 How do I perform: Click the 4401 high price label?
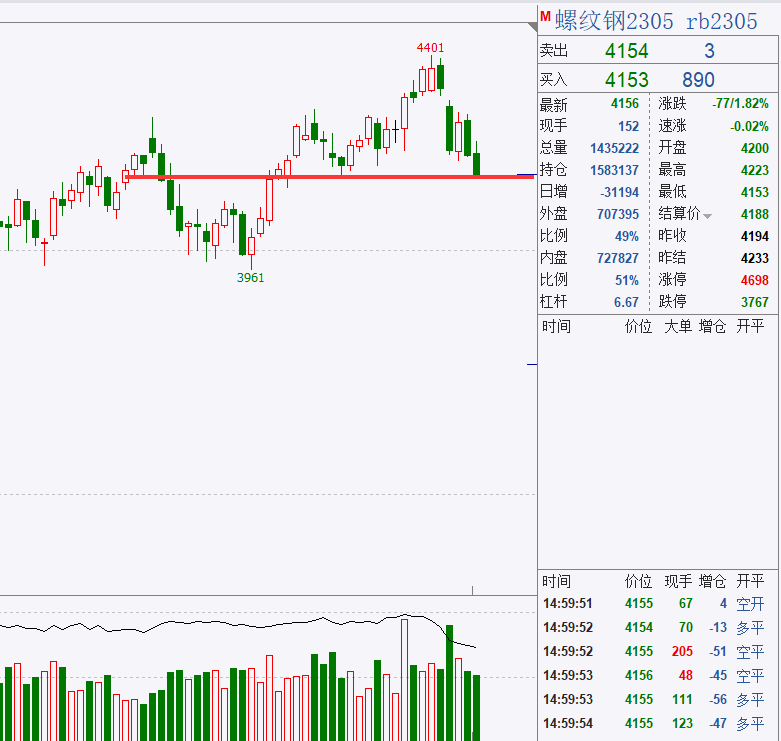[431, 48]
